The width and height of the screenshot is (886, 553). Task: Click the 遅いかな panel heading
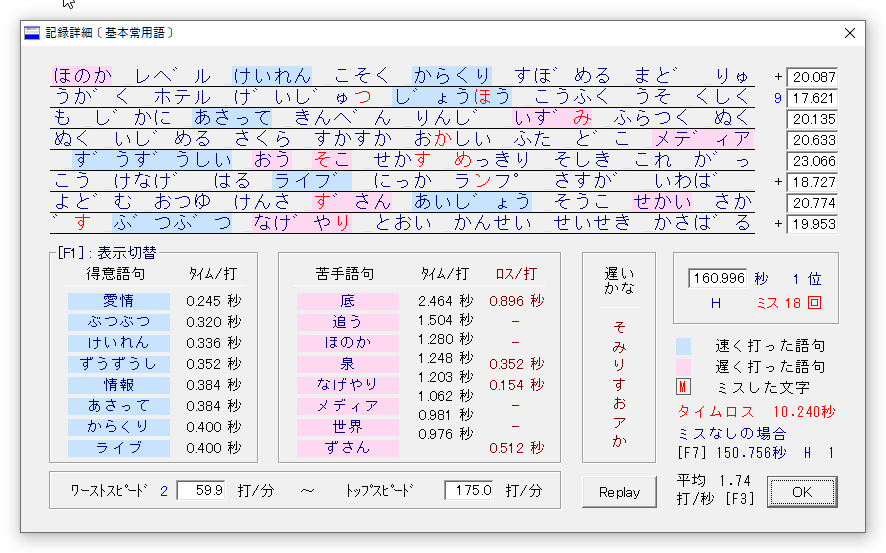tap(619, 281)
